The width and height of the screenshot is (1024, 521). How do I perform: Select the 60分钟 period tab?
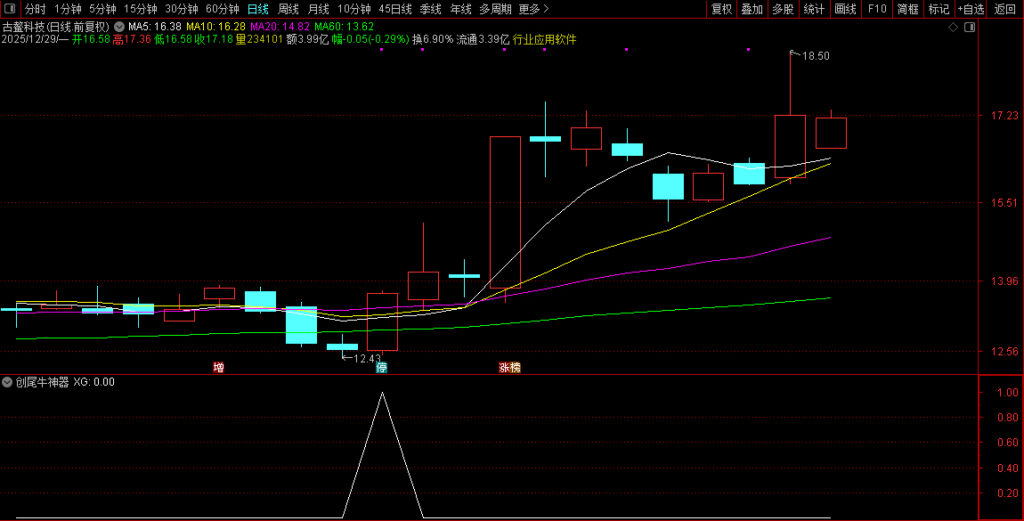pos(222,9)
